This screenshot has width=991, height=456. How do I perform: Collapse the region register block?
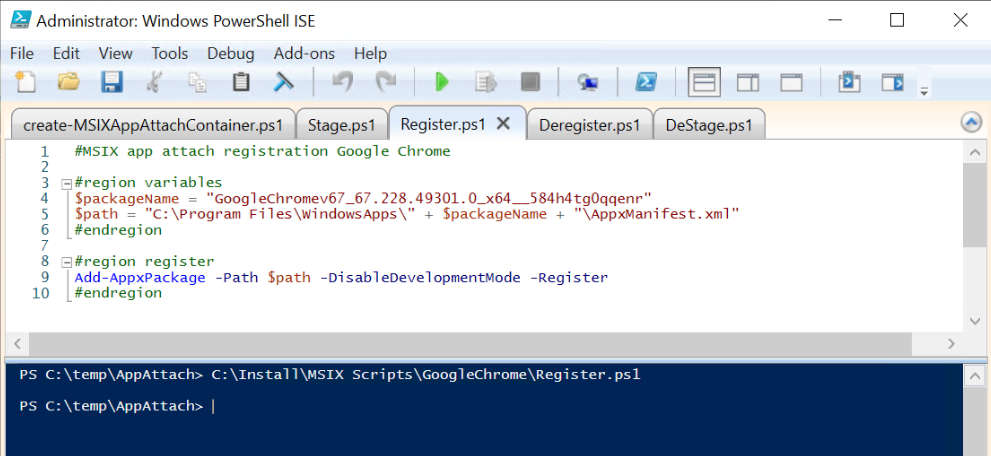click(66, 262)
